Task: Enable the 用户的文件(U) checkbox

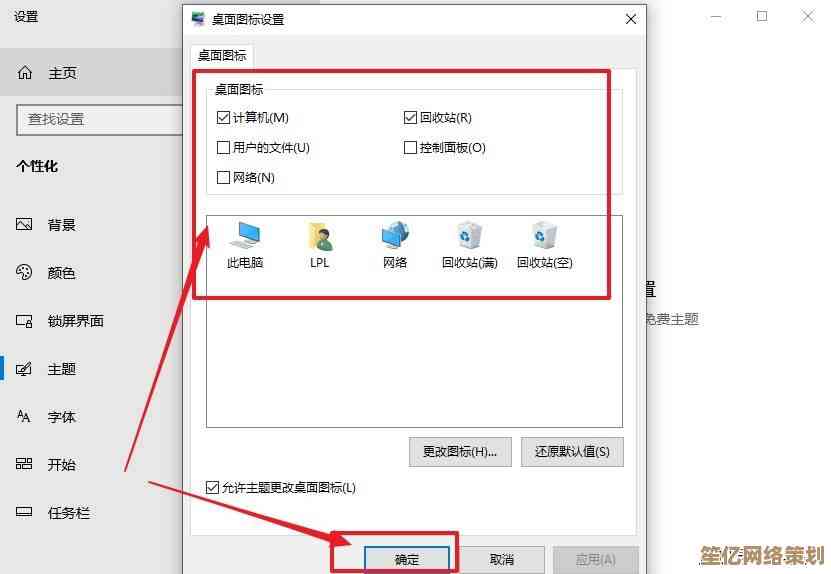Action: (x=223, y=147)
